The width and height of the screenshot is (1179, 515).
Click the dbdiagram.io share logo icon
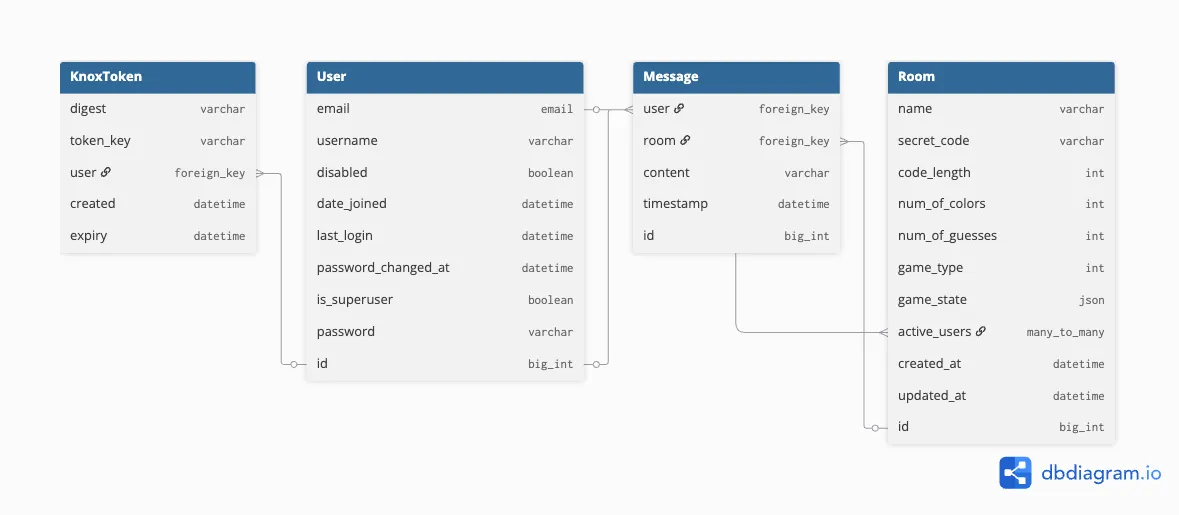(1015, 473)
